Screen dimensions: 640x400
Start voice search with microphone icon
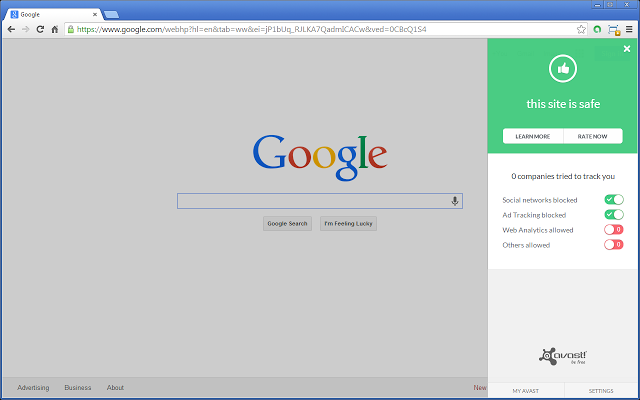[x=455, y=201]
